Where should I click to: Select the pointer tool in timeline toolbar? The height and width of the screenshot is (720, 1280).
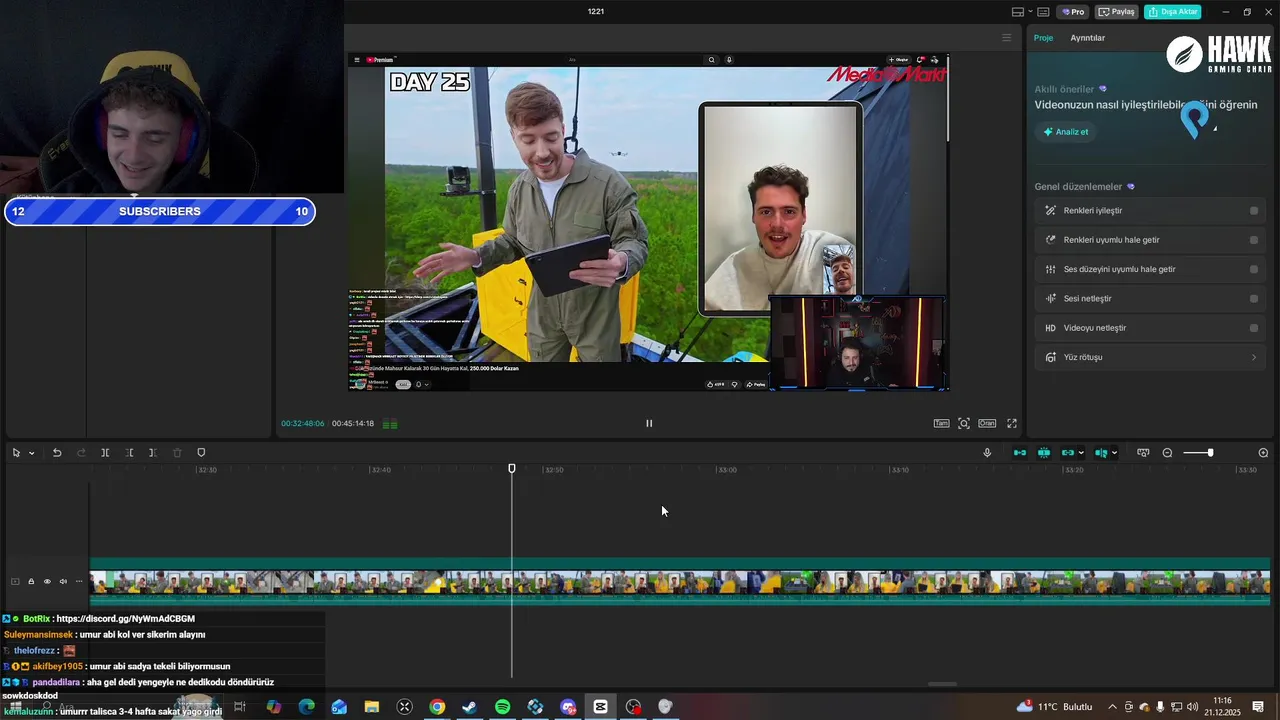pyautogui.click(x=16, y=453)
